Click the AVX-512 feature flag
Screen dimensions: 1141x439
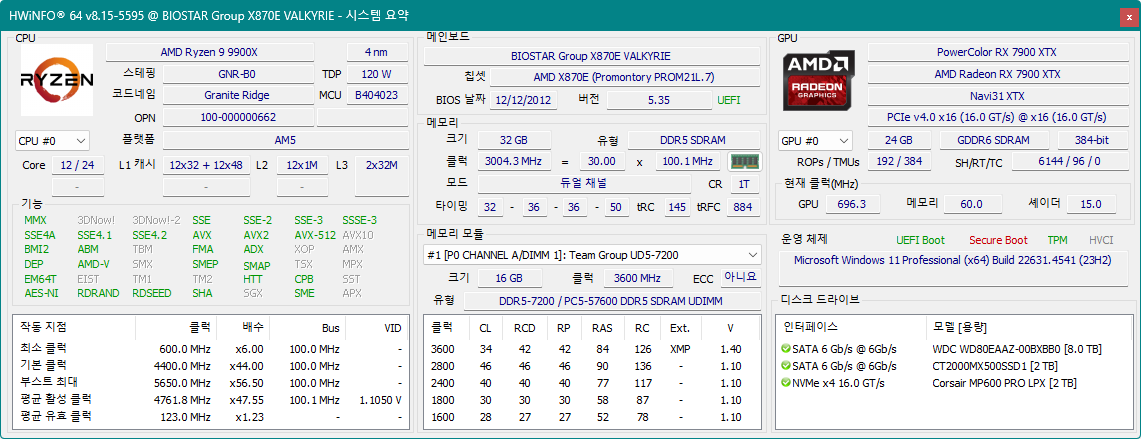pos(315,235)
